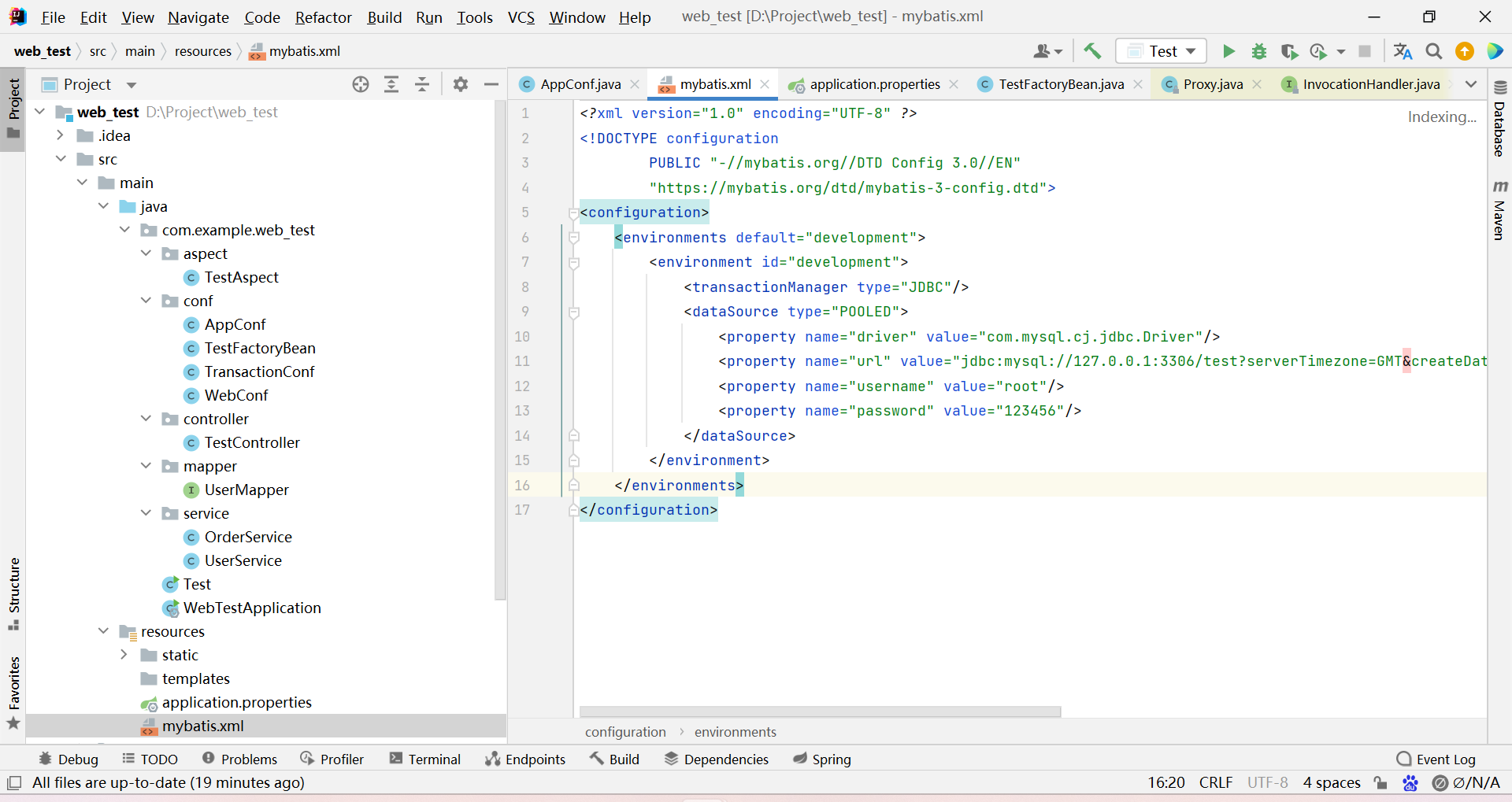
Task: Collapse the service package folder
Action: [146, 513]
